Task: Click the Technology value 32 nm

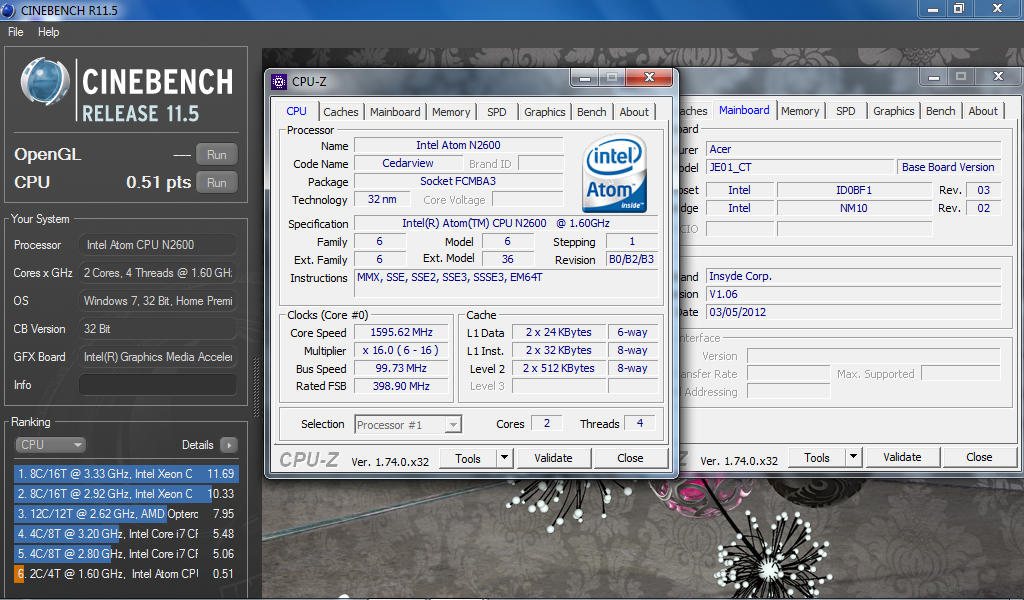Action: 382,199
